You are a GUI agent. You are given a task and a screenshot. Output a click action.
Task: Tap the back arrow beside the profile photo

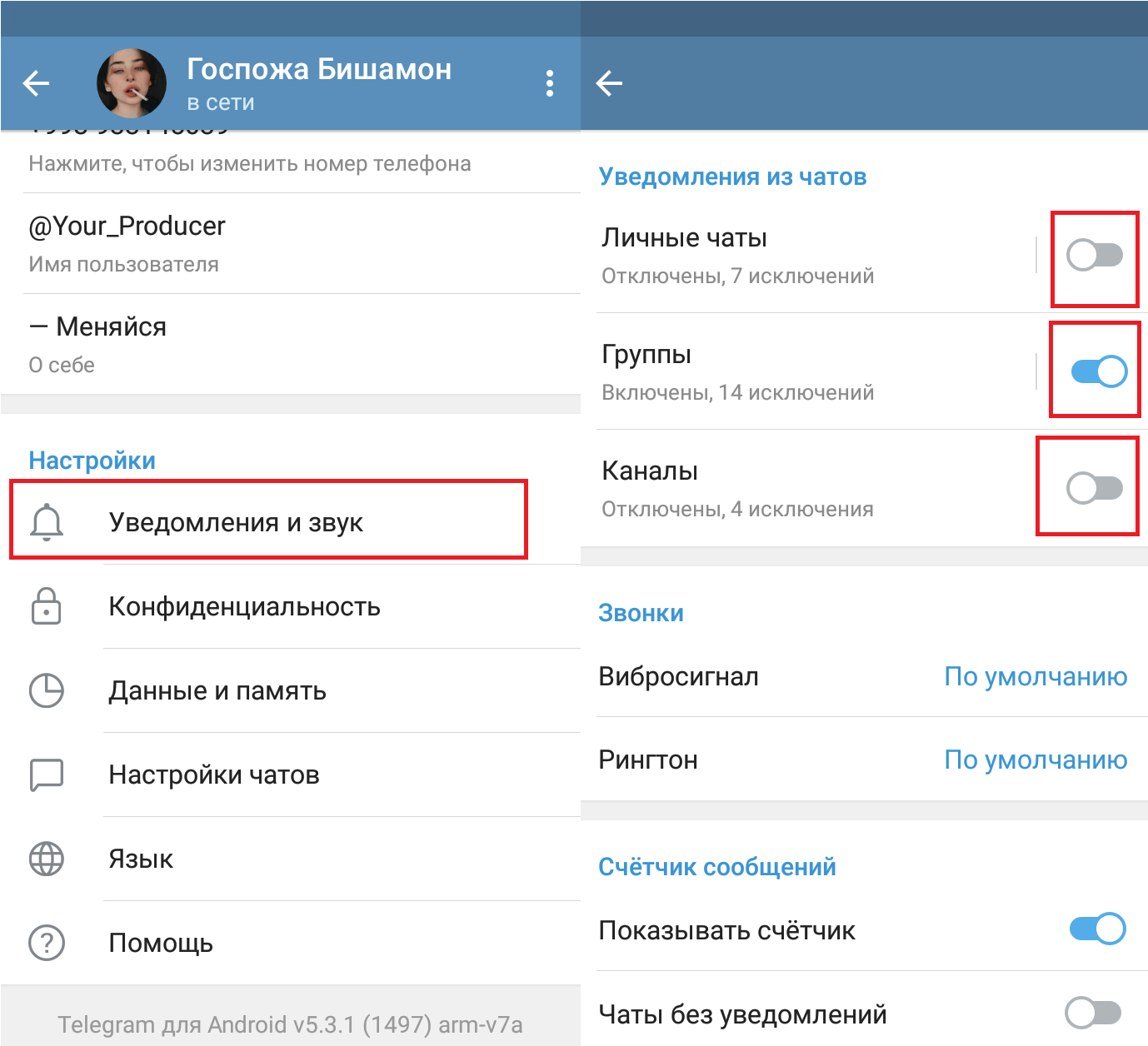coord(36,83)
